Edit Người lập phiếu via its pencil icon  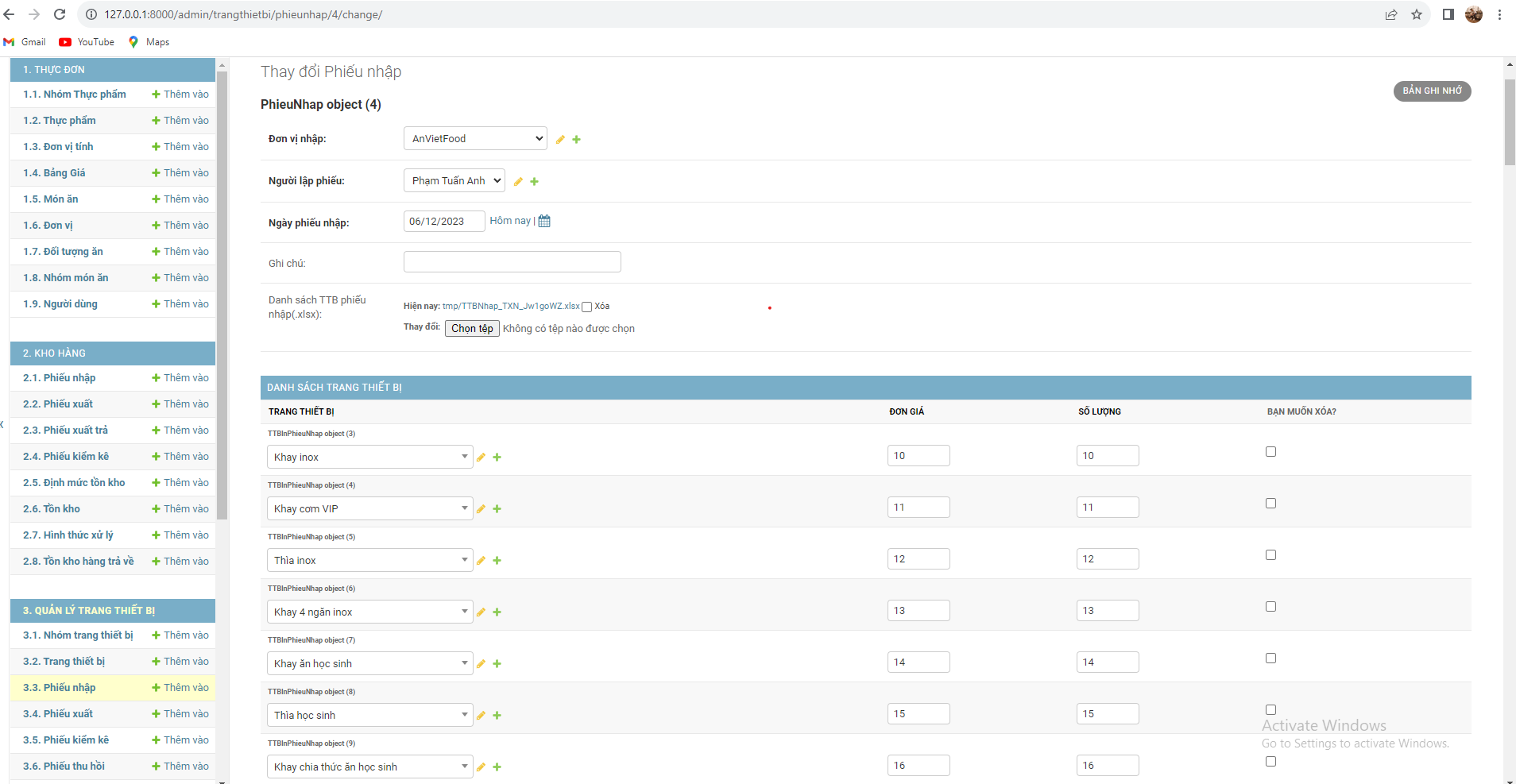point(518,181)
